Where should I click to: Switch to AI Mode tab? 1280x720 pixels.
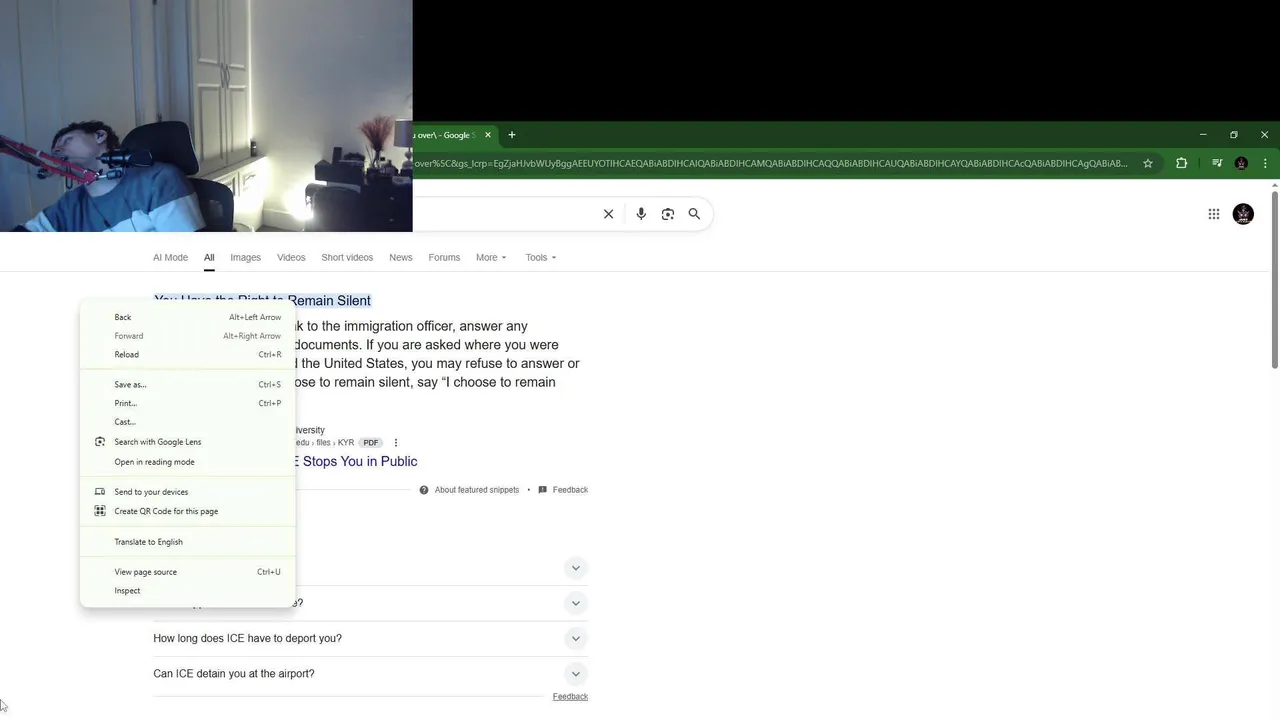point(170,258)
